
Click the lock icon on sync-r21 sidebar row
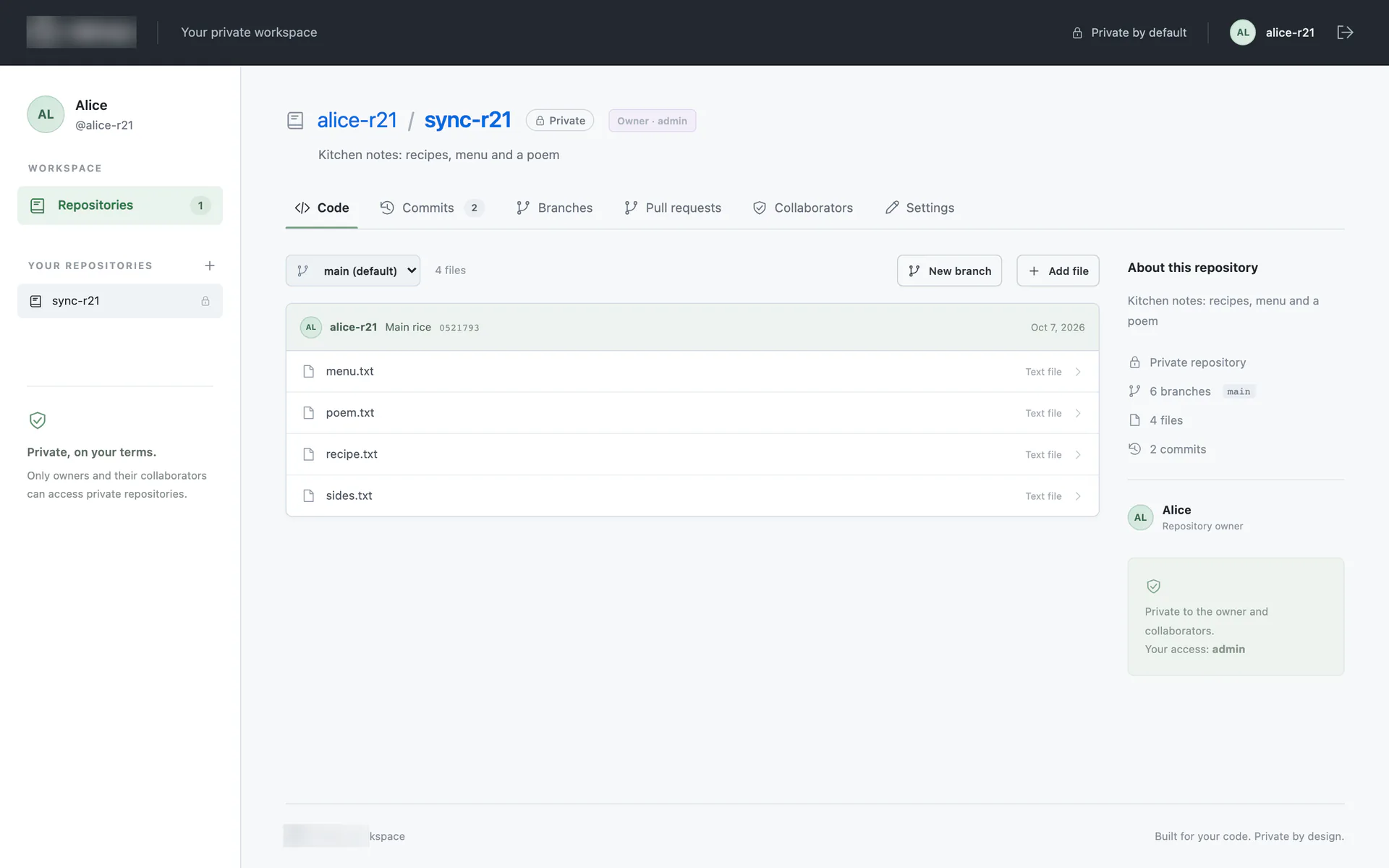[205, 301]
